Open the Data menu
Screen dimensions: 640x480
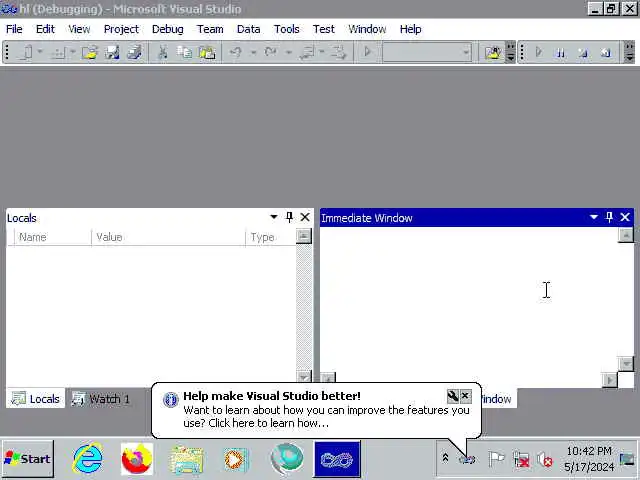[x=249, y=29]
